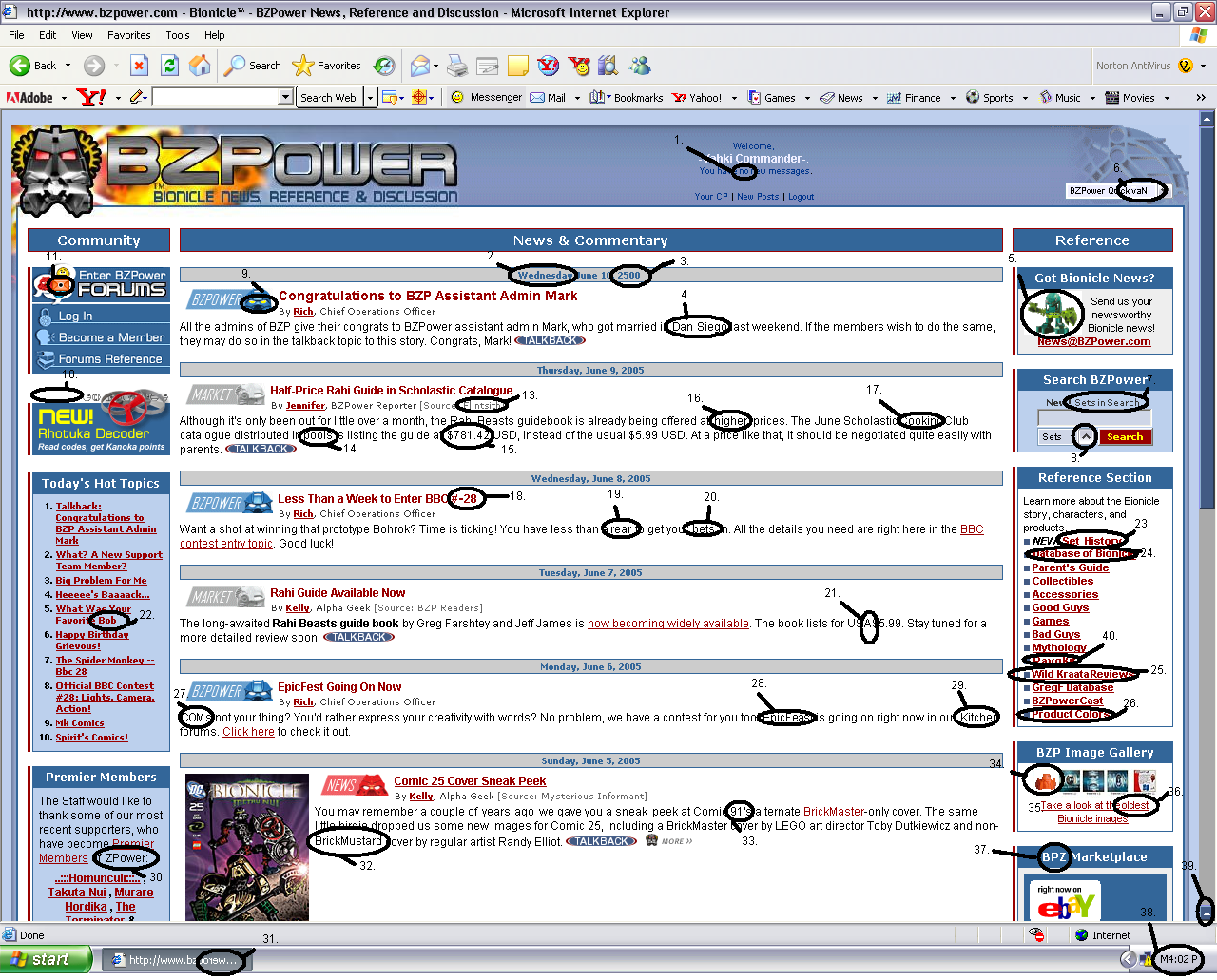This screenshot has height=980, width=1217.
Task: Open Yahoo Messenger smiley button
Action: point(486,97)
